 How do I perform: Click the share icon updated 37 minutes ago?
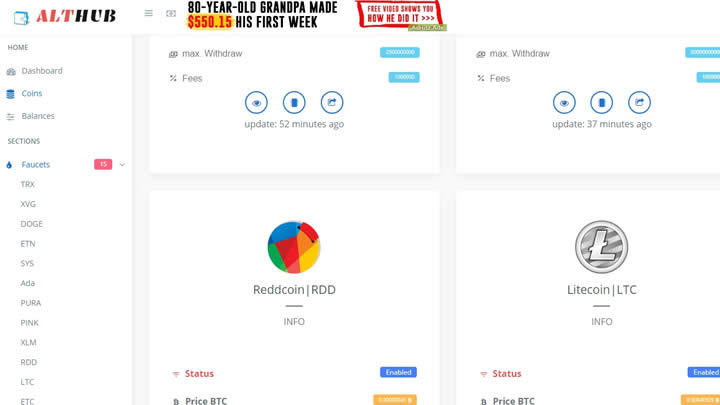(639, 102)
